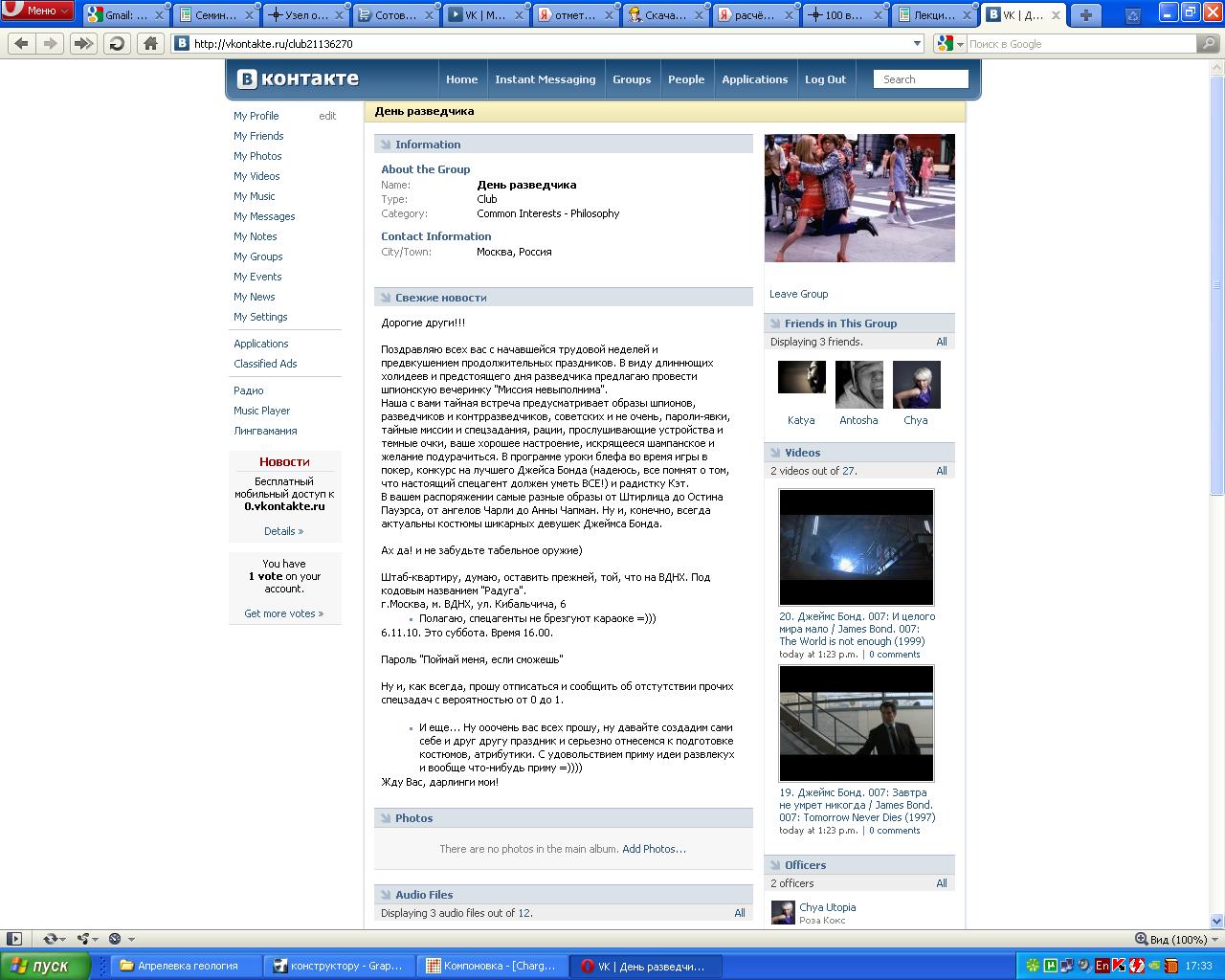Show All videos link
The image size is (1225, 980).
click(x=942, y=471)
